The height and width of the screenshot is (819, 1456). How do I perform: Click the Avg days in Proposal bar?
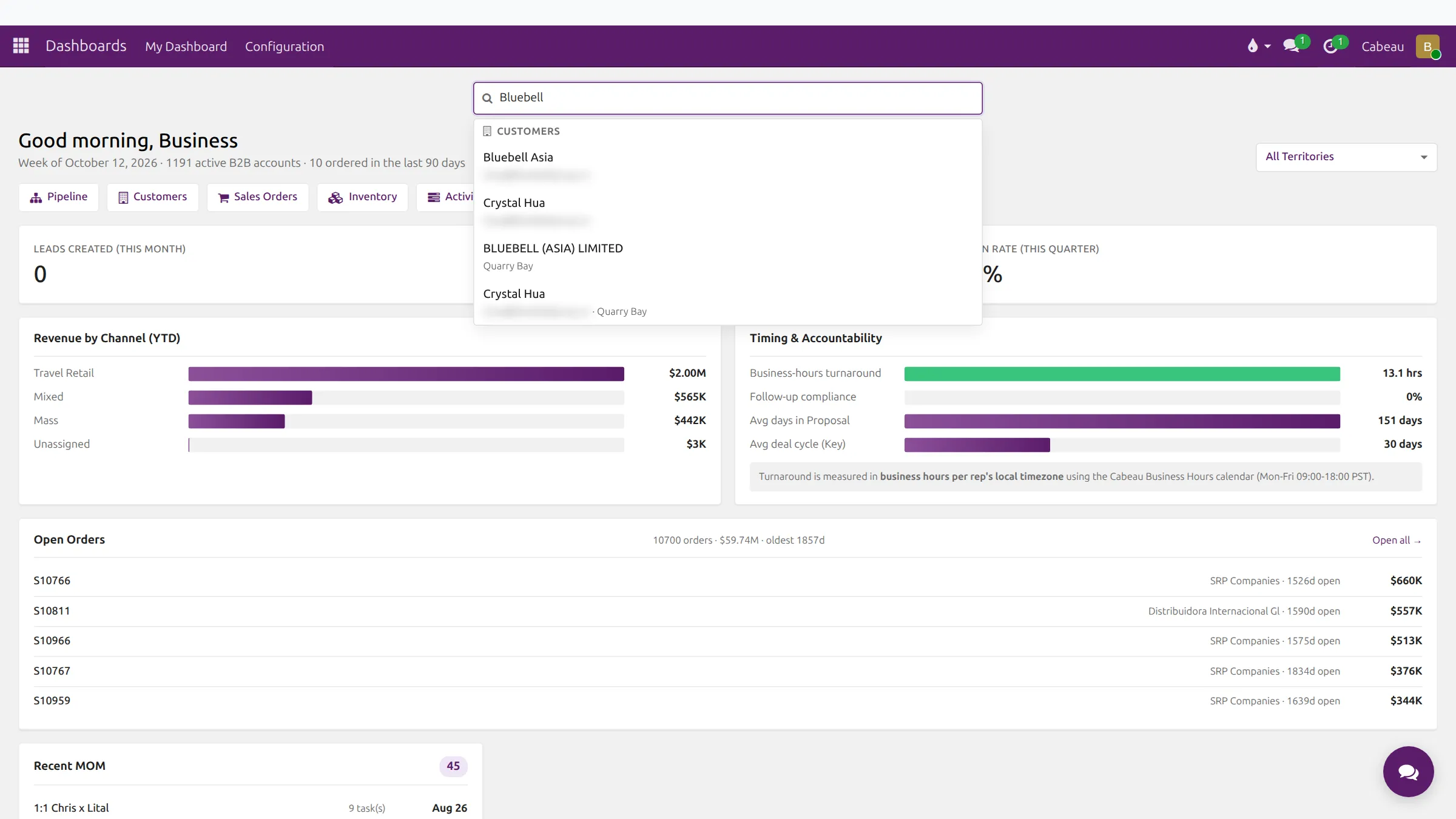(x=1122, y=421)
